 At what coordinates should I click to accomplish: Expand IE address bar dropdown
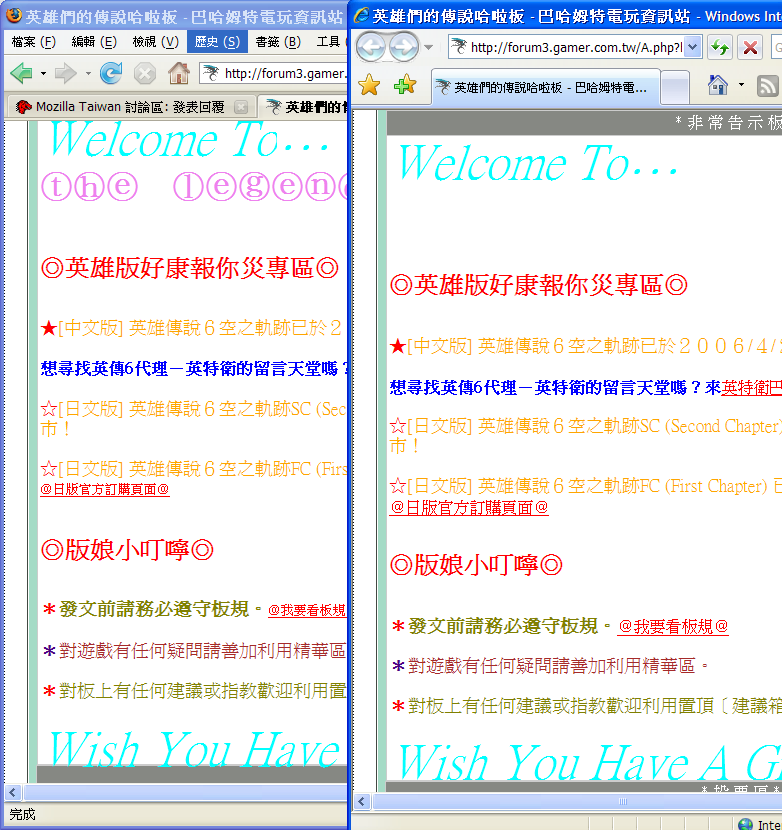[x=693, y=48]
